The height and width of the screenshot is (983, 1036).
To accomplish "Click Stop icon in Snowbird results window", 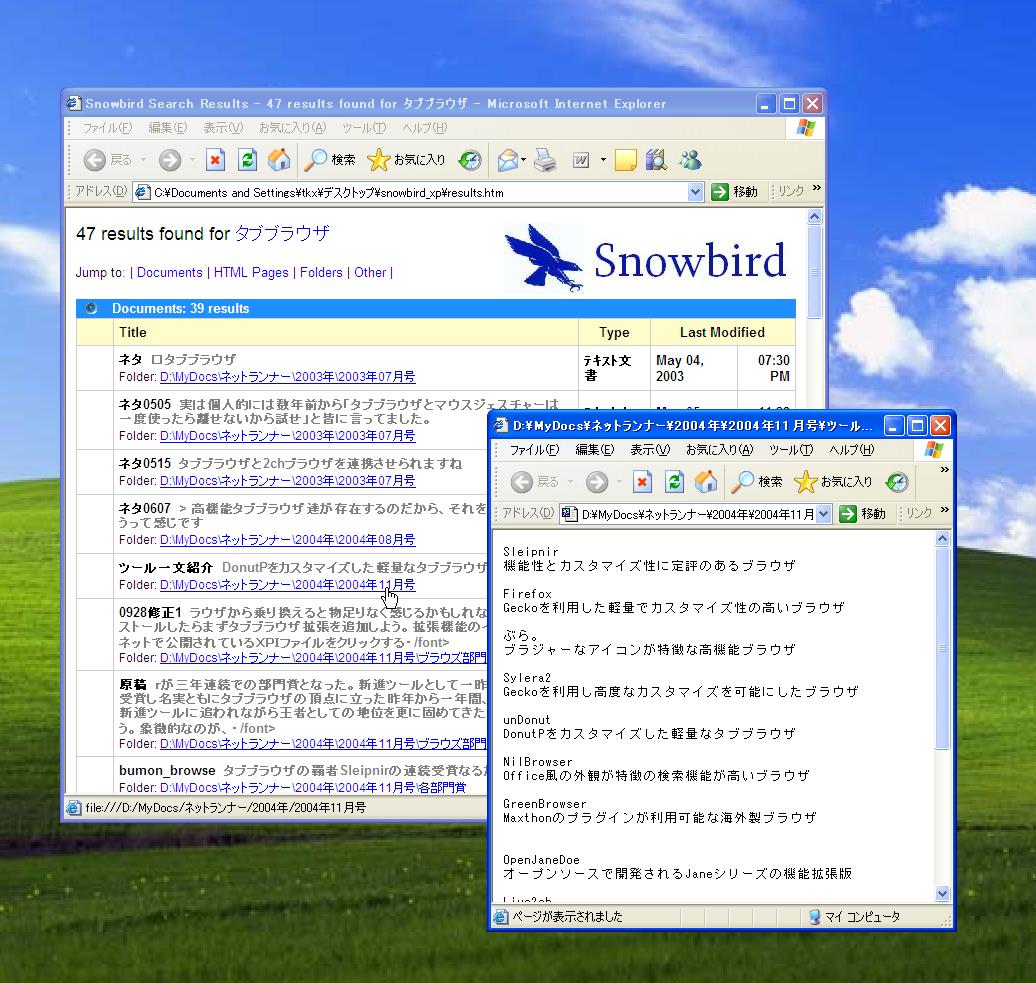I will tap(215, 160).
